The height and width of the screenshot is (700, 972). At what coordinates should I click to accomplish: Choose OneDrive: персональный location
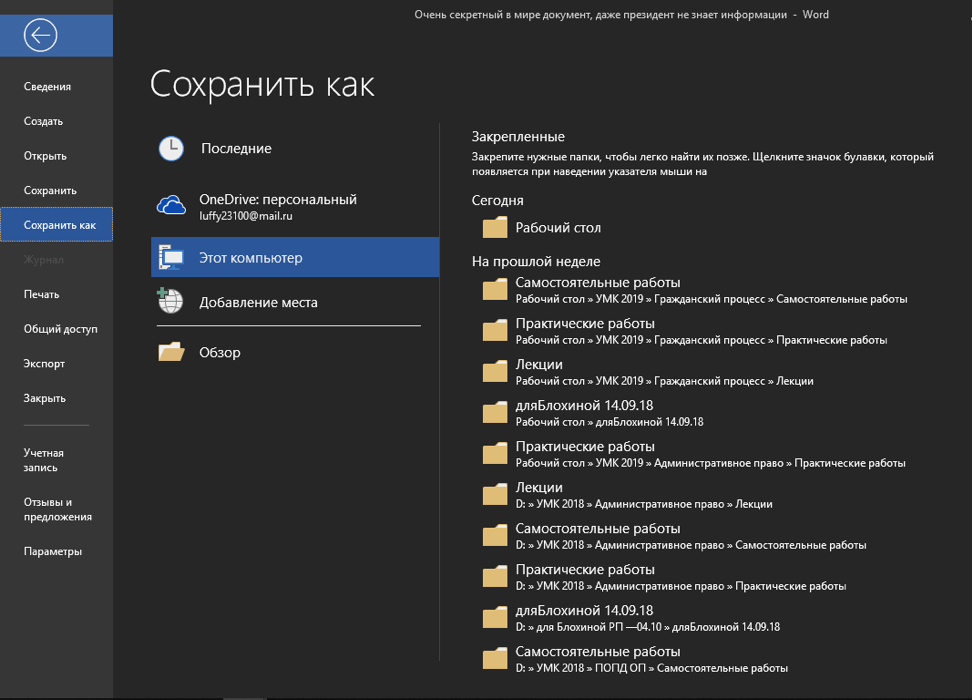295,206
